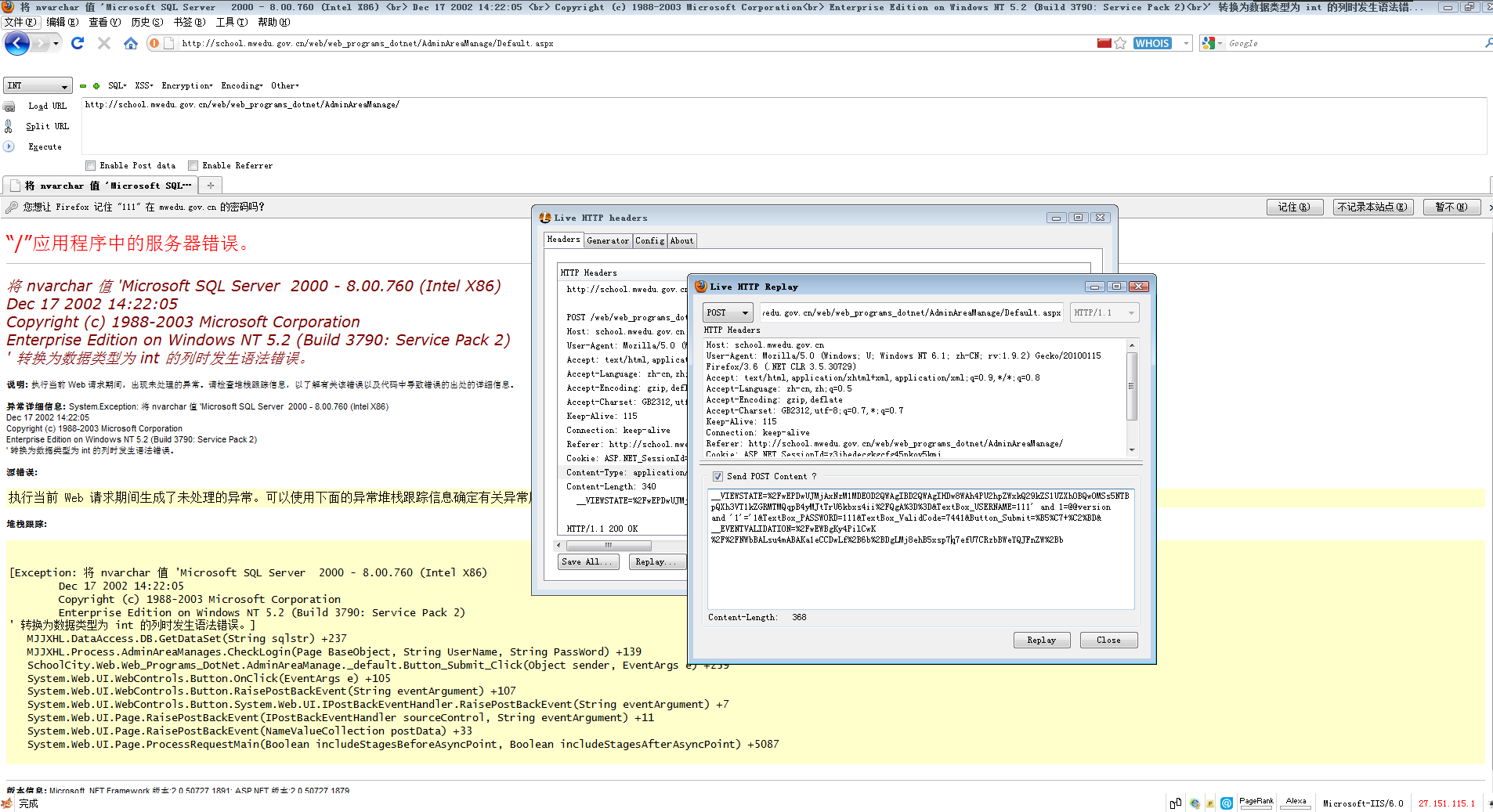Image resolution: width=1493 pixels, height=812 pixels.
Task: Enable Referrer checkbox
Action: click(193, 166)
